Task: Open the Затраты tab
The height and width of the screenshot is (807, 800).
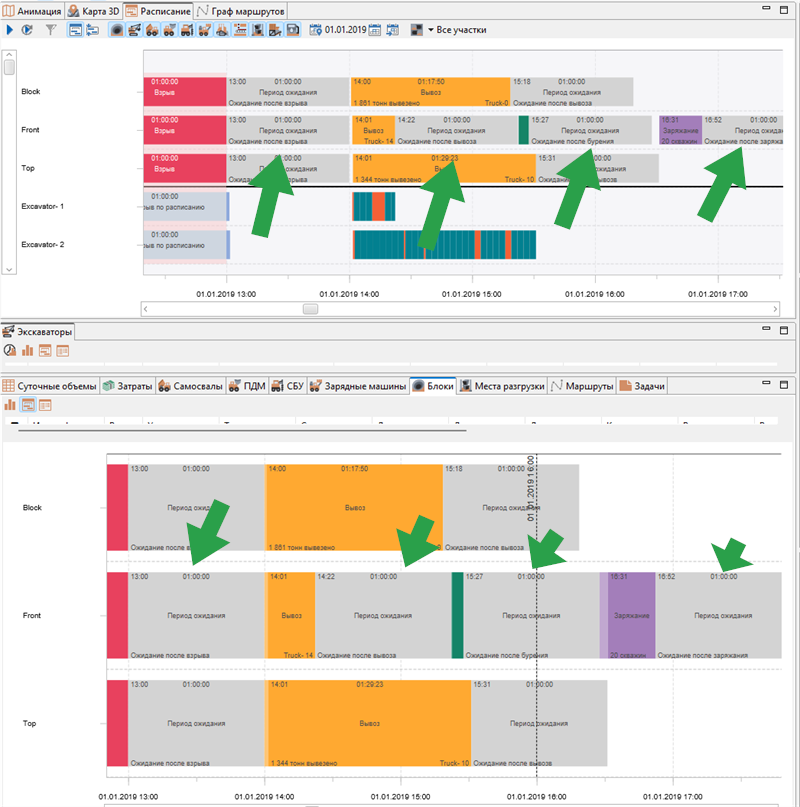Action: coord(128,386)
